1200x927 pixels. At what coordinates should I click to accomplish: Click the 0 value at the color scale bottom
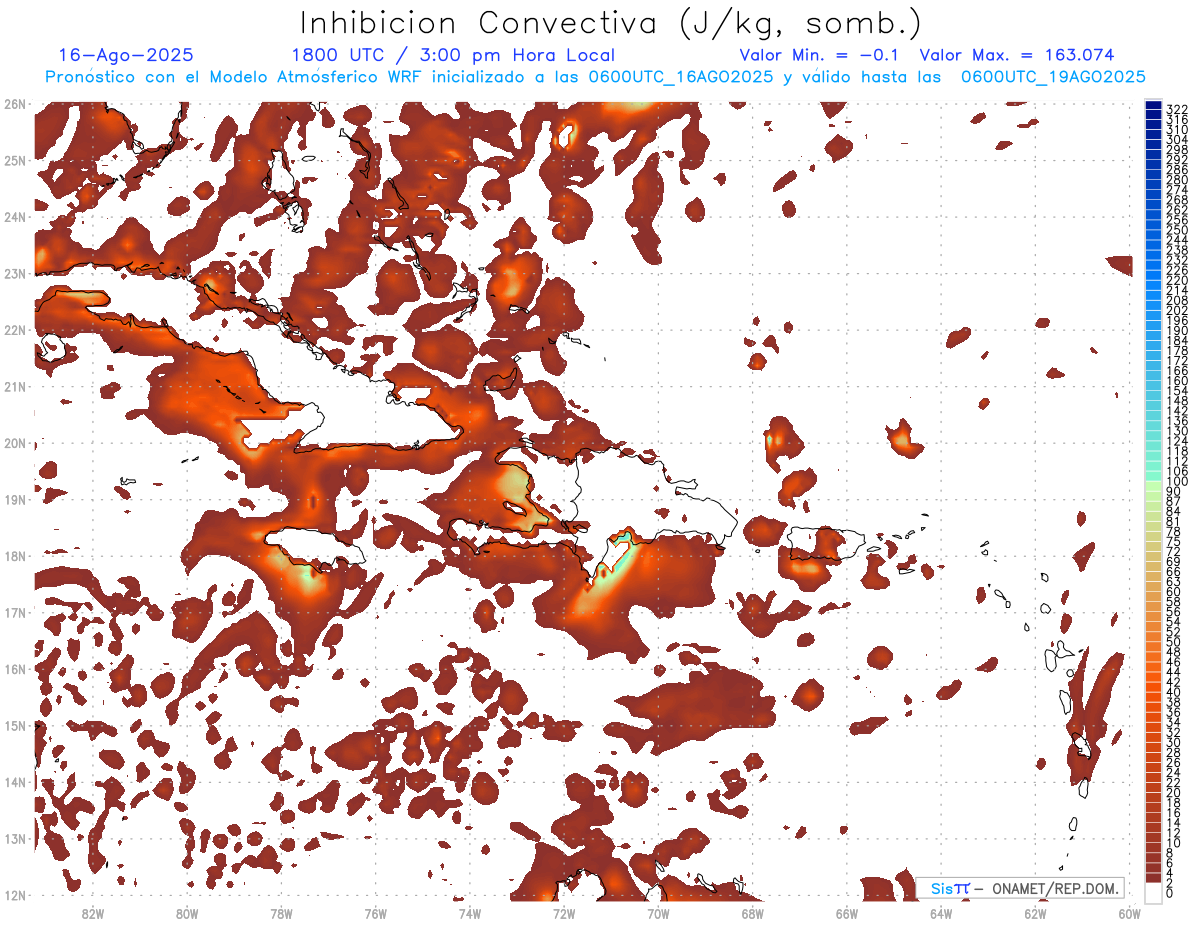pyautogui.click(x=1171, y=894)
